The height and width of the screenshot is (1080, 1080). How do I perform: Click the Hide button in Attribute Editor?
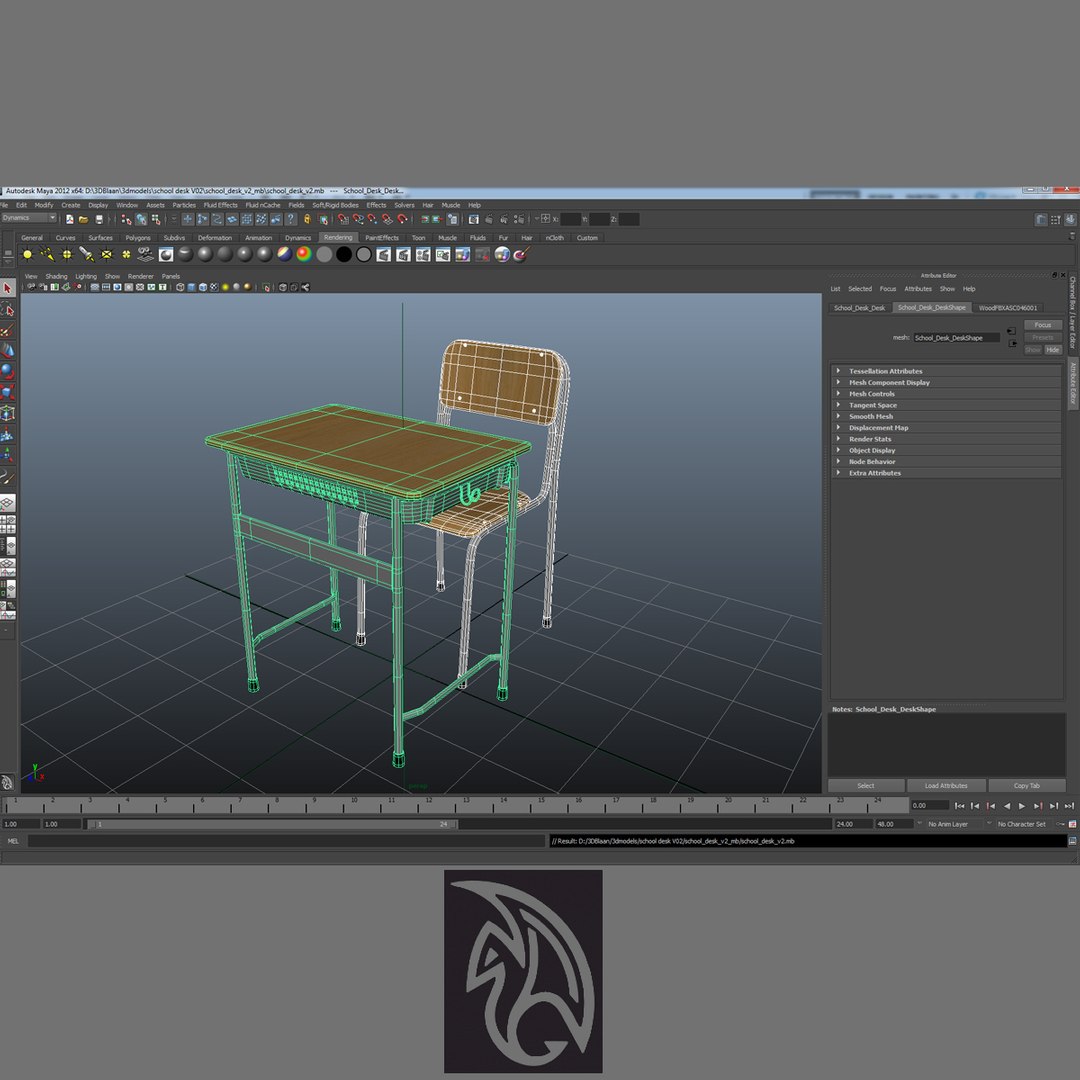1052,350
